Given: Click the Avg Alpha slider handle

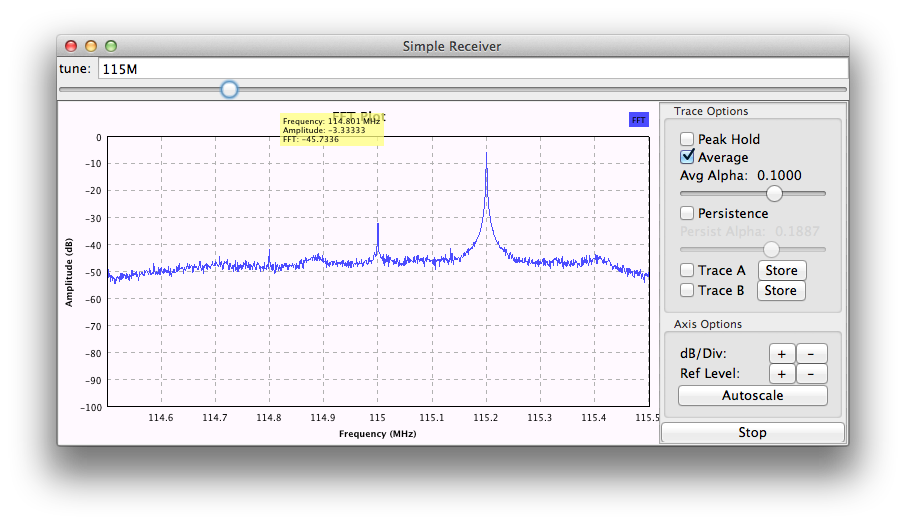Looking at the screenshot, I should click(x=773, y=193).
